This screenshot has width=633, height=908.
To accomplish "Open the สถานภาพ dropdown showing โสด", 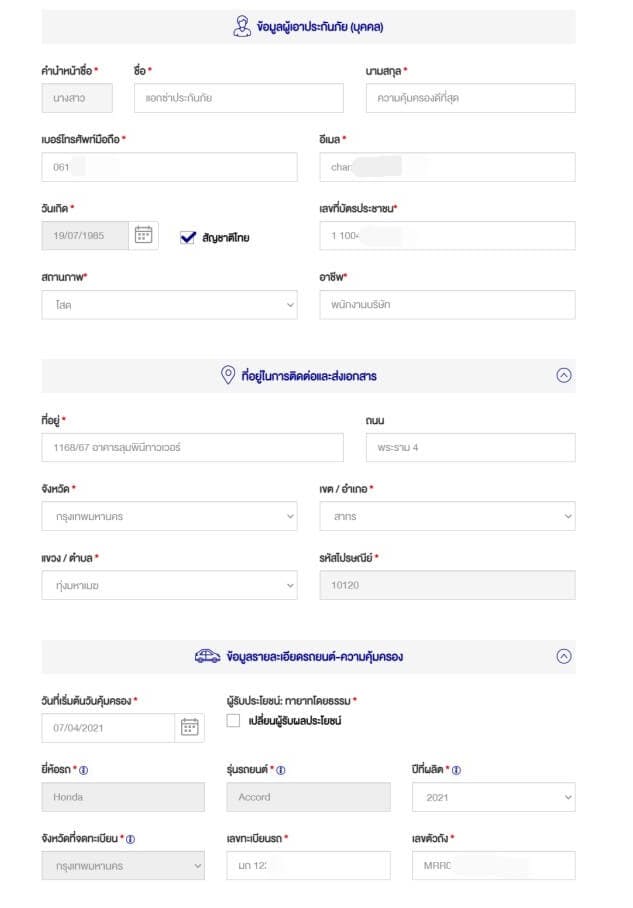I will 169,305.
